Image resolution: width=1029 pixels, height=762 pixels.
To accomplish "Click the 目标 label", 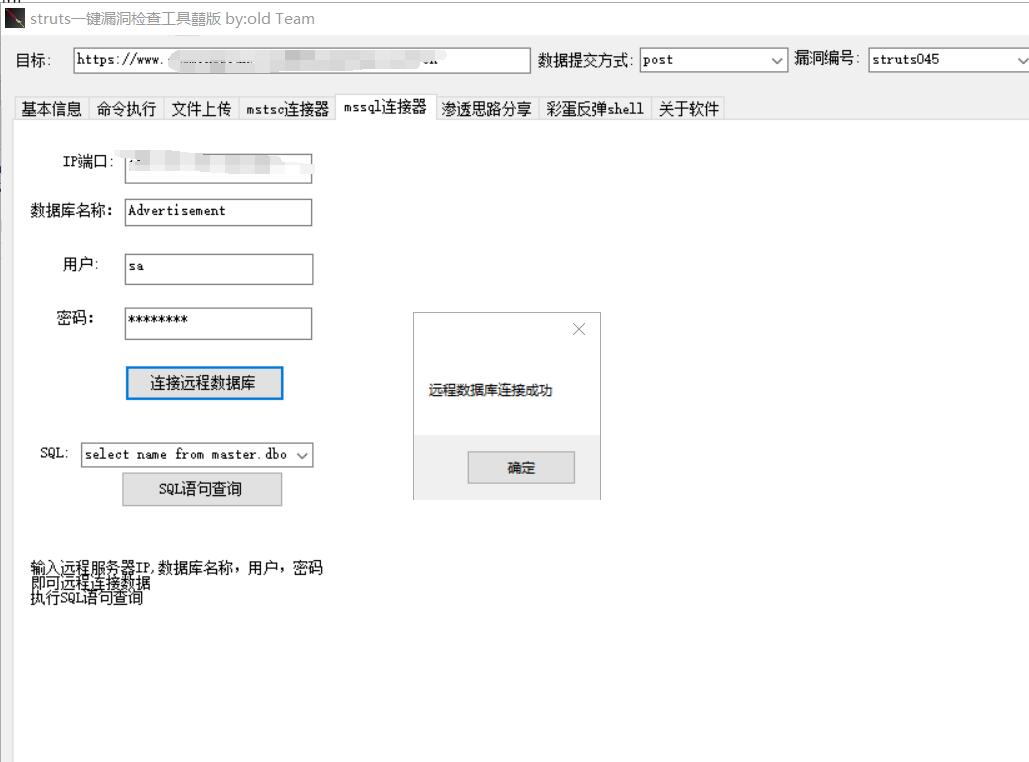I will (33, 60).
